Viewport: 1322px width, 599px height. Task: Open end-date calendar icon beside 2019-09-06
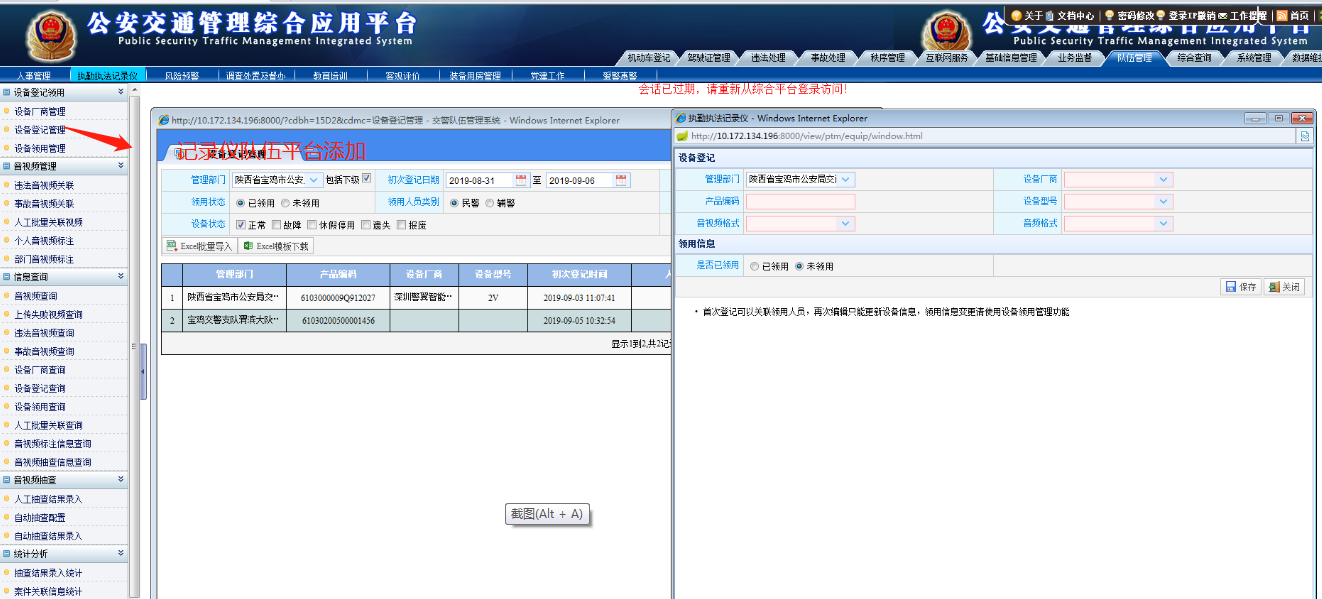[622, 180]
